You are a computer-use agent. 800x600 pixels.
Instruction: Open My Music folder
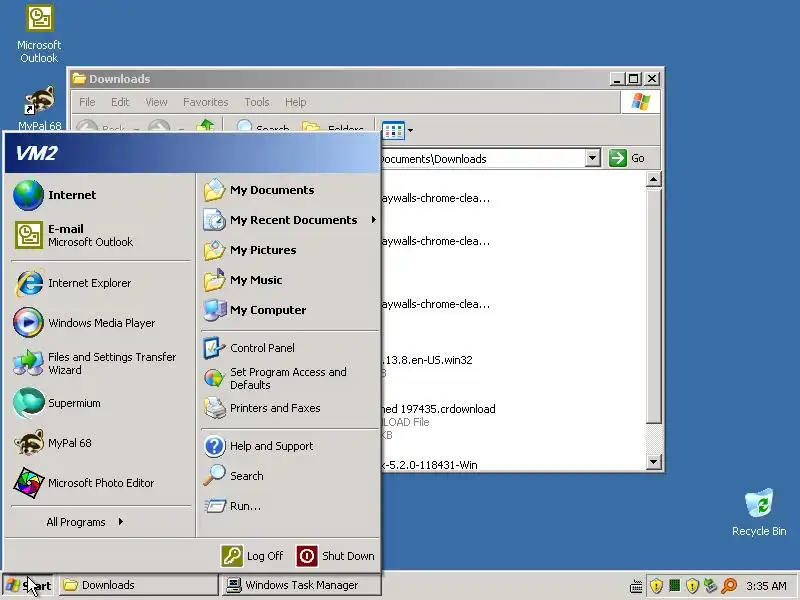[289, 280]
